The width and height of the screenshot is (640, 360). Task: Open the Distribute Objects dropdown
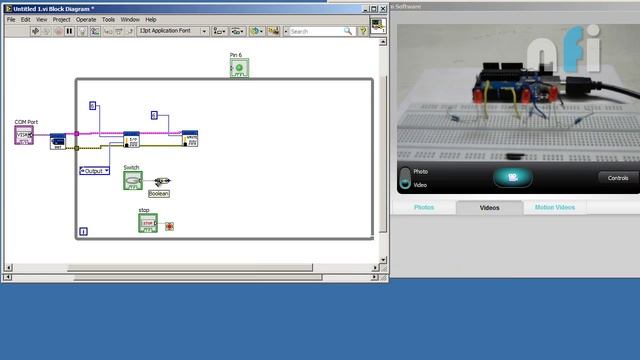click(x=238, y=31)
